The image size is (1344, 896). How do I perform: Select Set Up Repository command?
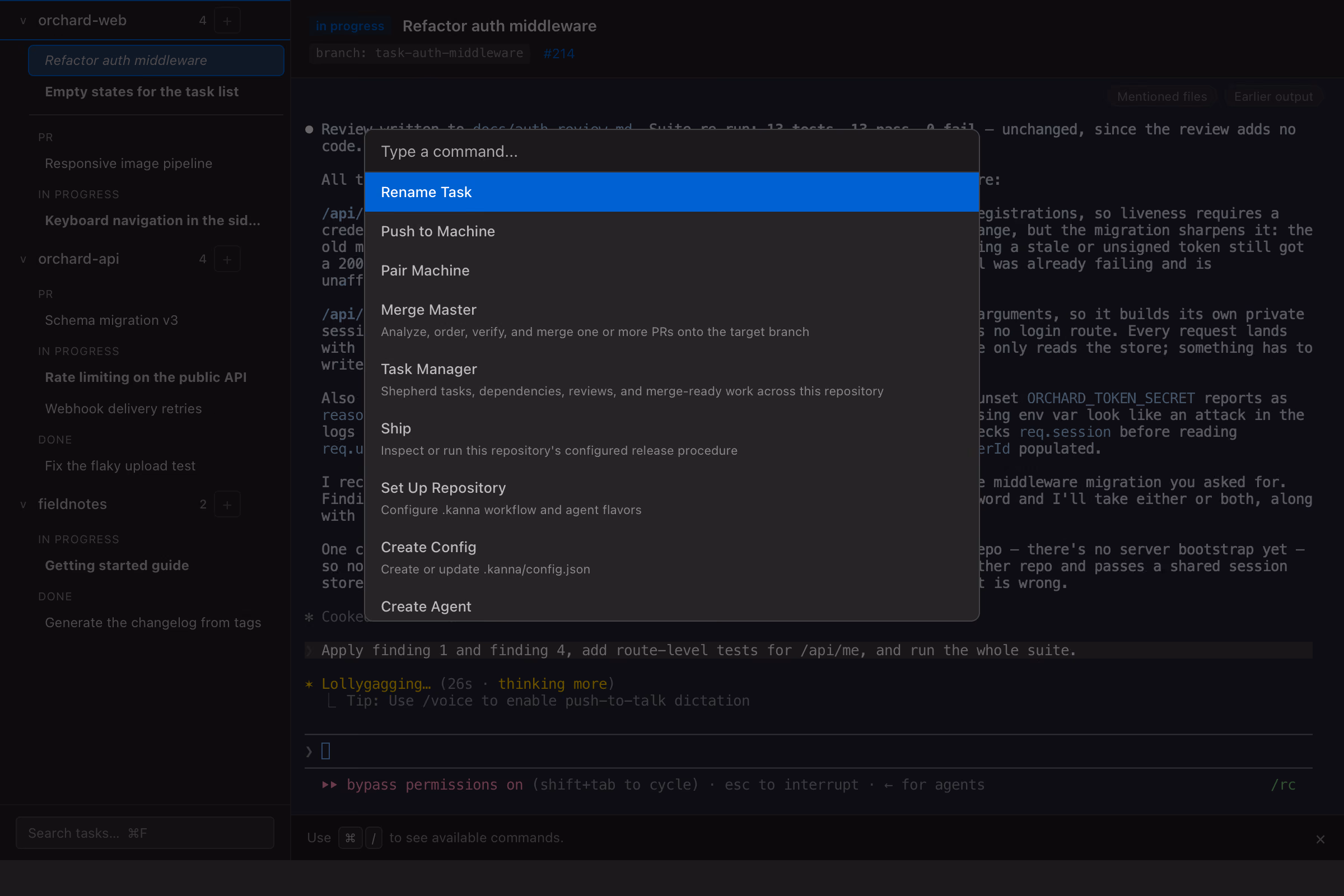[x=671, y=498]
